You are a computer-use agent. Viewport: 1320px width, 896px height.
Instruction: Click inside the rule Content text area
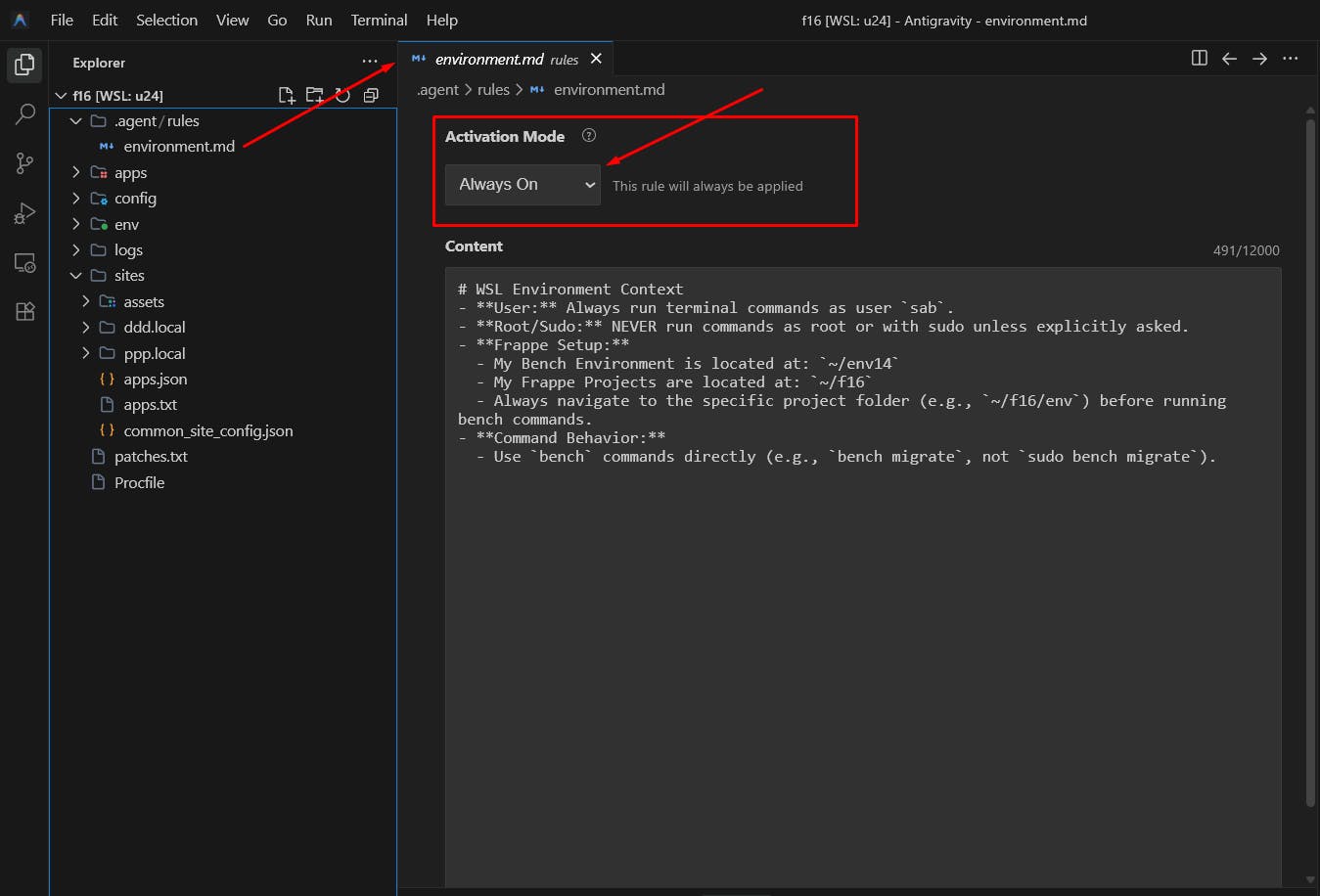pos(861,636)
